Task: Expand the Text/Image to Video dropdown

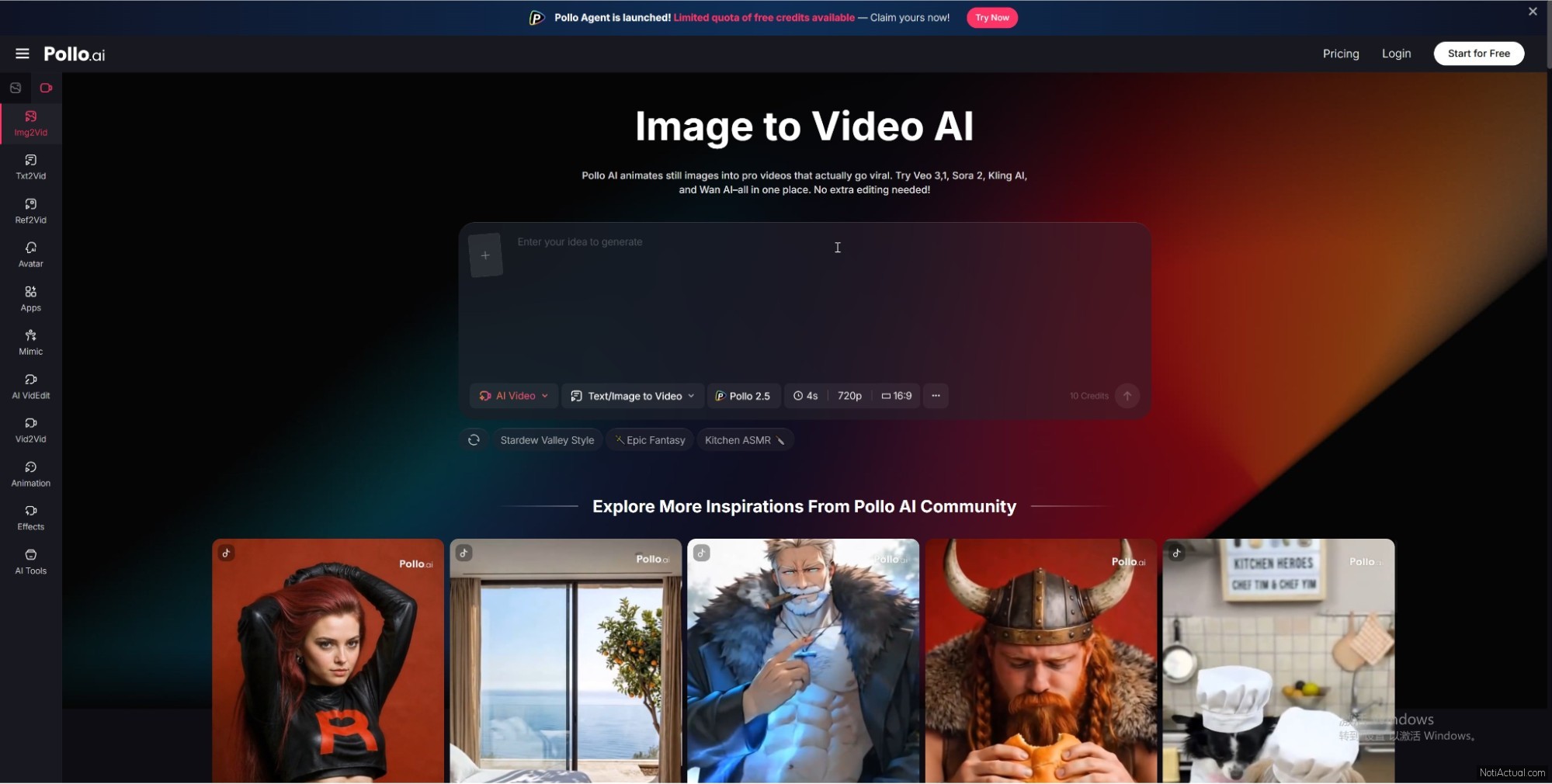Action: pyautogui.click(x=633, y=396)
